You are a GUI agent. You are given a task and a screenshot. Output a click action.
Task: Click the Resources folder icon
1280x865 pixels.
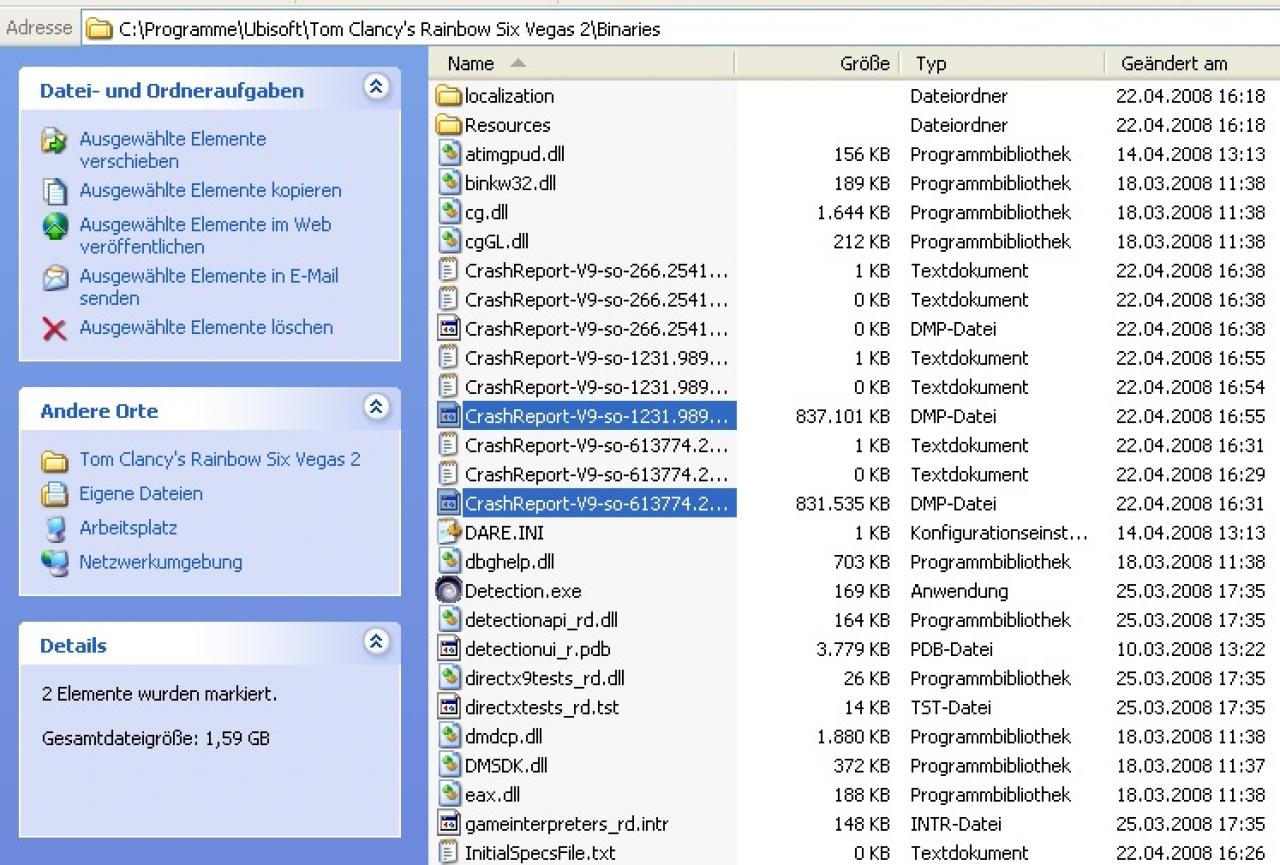pos(449,125)
